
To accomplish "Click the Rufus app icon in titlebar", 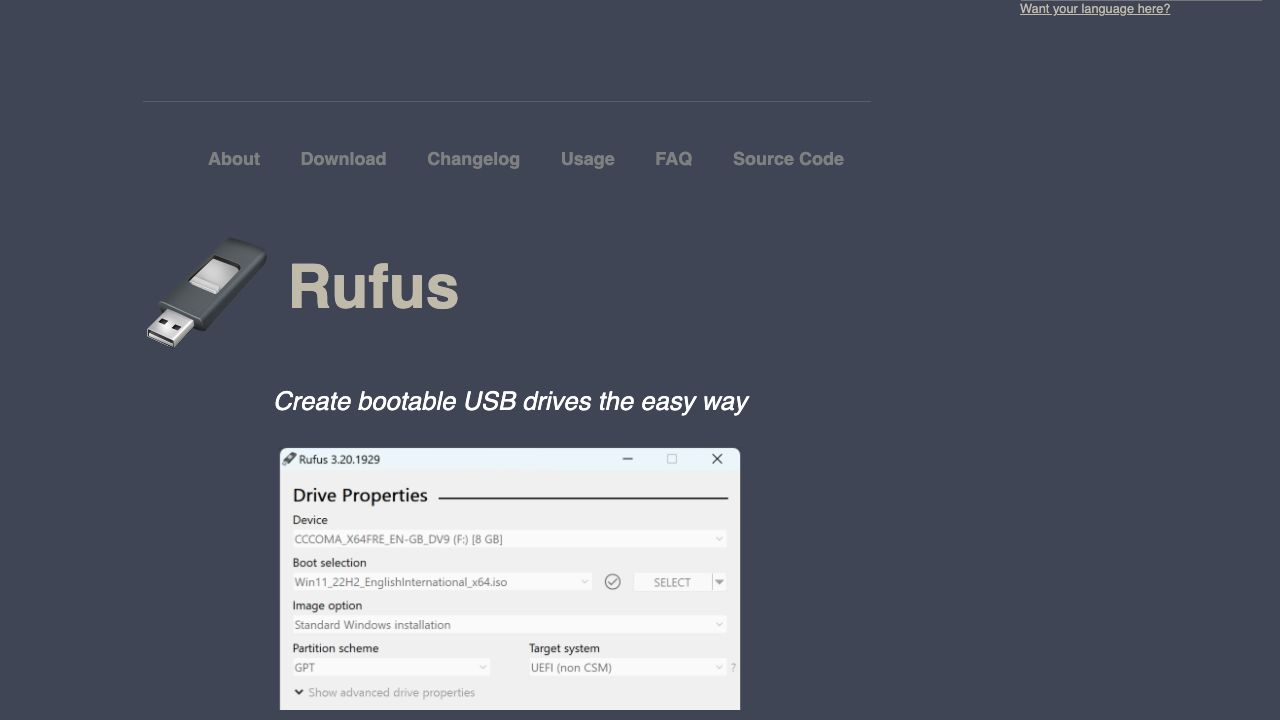I will tap(289, 459).
